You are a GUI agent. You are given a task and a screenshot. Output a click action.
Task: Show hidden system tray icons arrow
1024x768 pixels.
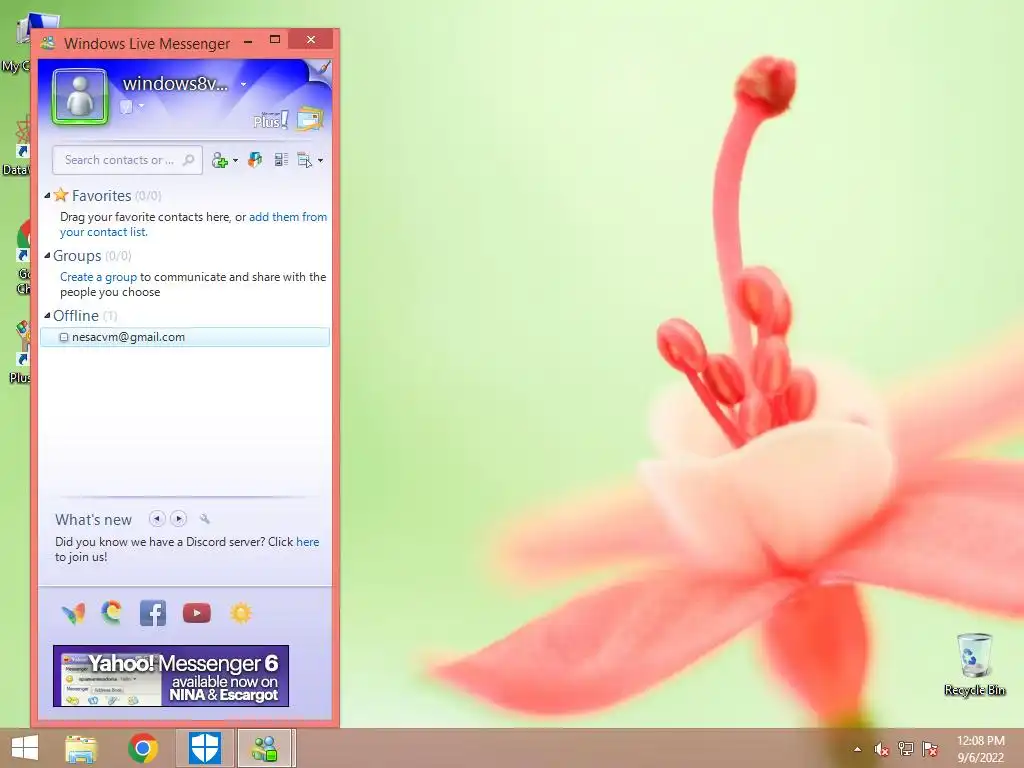tap(857, 750)
